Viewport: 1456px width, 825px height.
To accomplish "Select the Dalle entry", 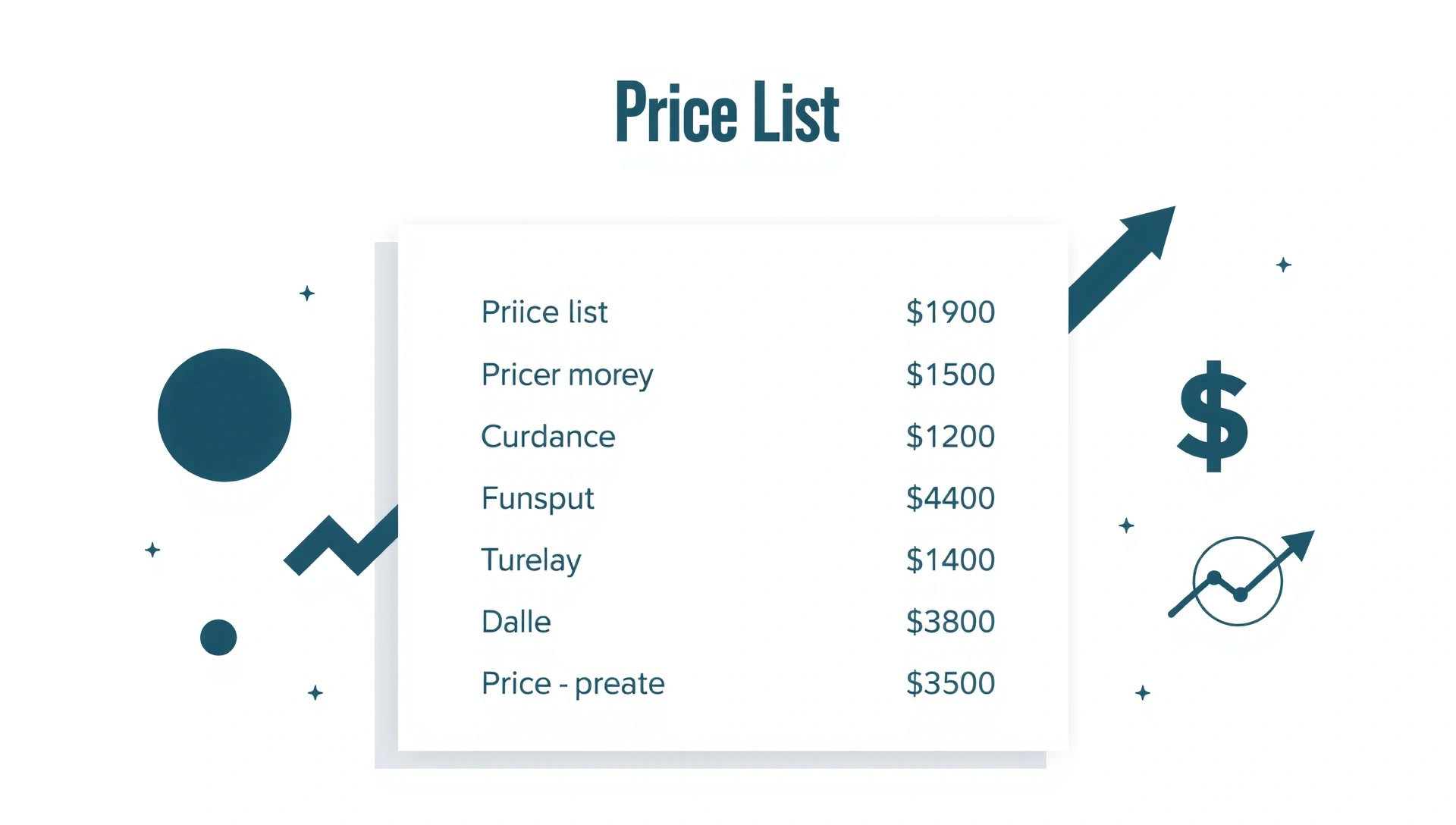I will coord(516,622).
